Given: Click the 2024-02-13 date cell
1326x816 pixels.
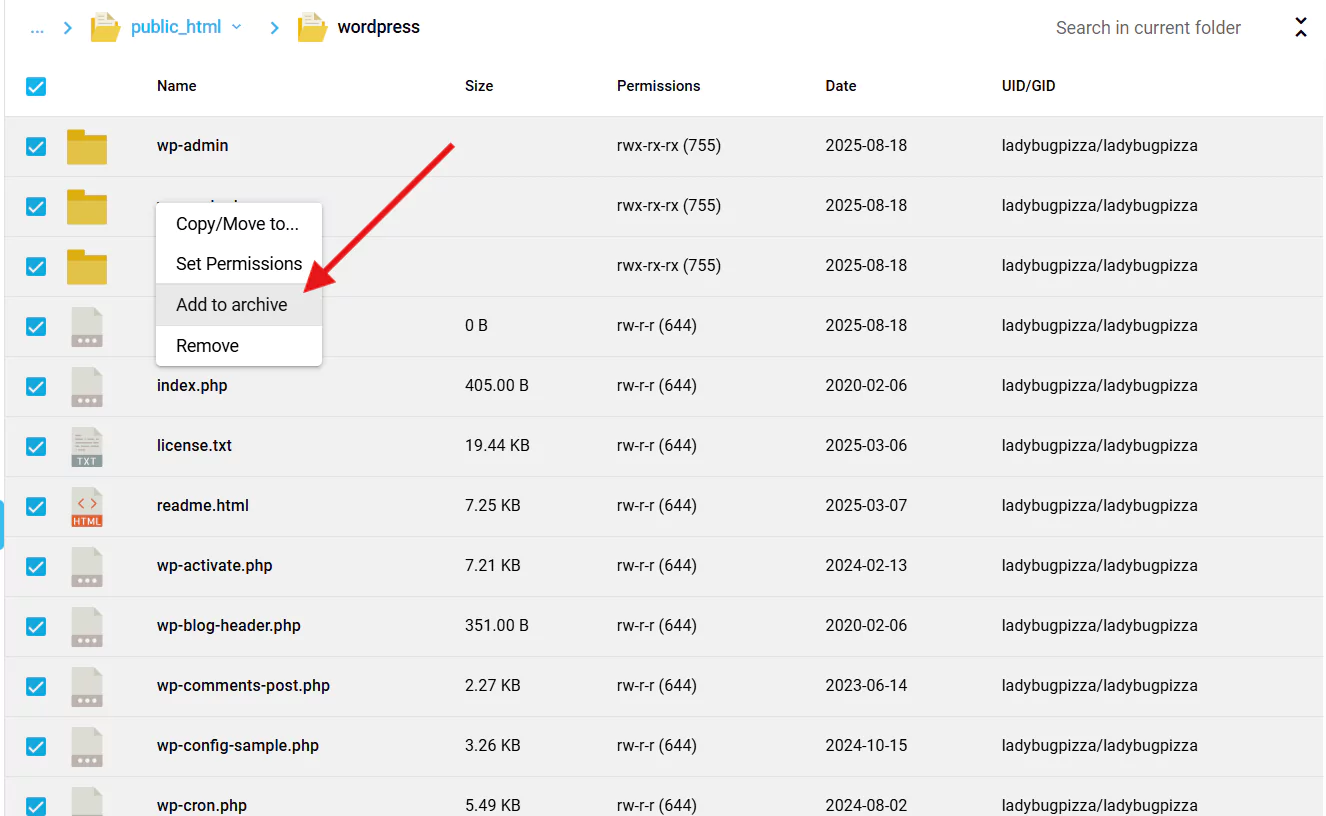Looking at the screenshot, I should (x=866, y=566).
